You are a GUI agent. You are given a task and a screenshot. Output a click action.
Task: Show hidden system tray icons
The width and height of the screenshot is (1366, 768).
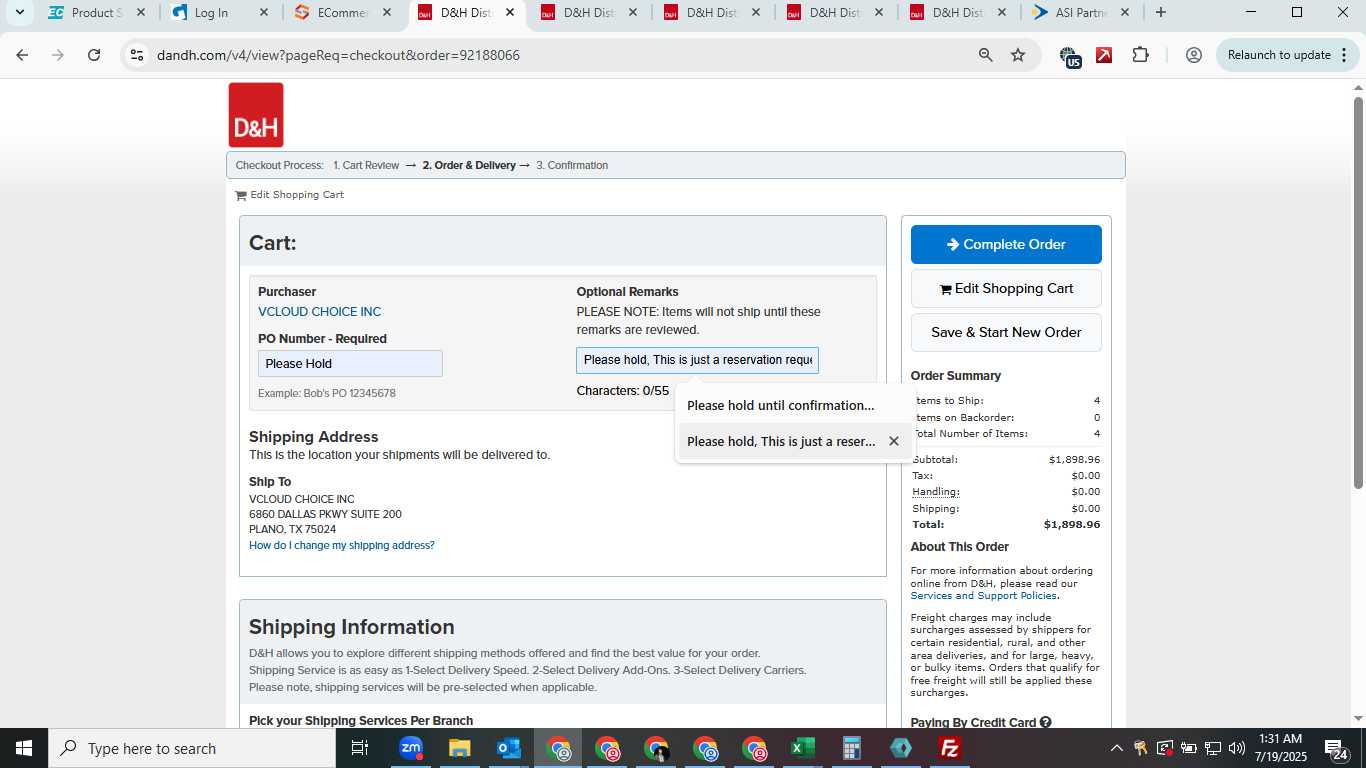(1116, 748)
